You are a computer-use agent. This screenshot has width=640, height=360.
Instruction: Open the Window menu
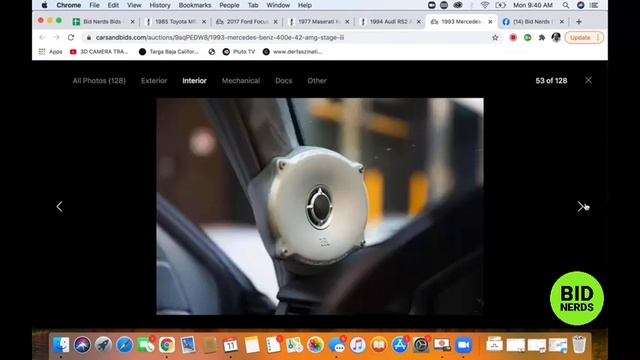click(x=278, y=5)
